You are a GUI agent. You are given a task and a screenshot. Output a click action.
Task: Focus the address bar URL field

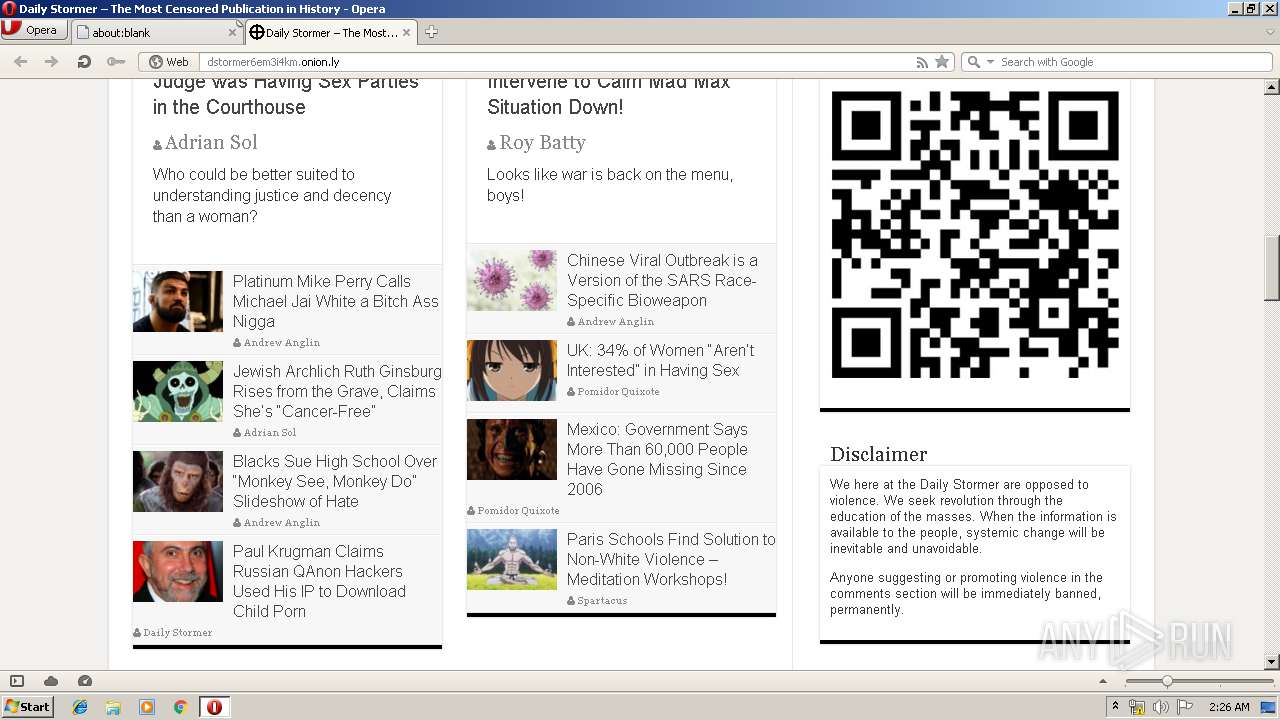[555, 62]
